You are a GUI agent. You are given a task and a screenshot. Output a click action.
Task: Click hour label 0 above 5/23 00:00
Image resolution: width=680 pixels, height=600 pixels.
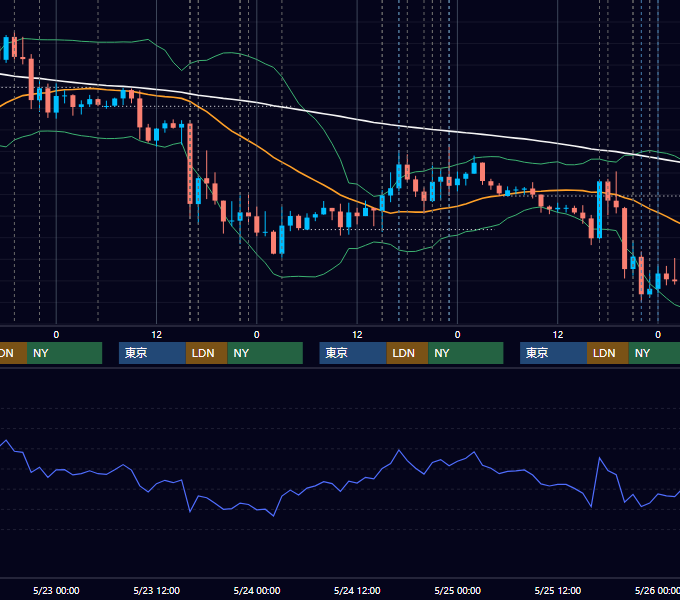[x=56, y=335]
